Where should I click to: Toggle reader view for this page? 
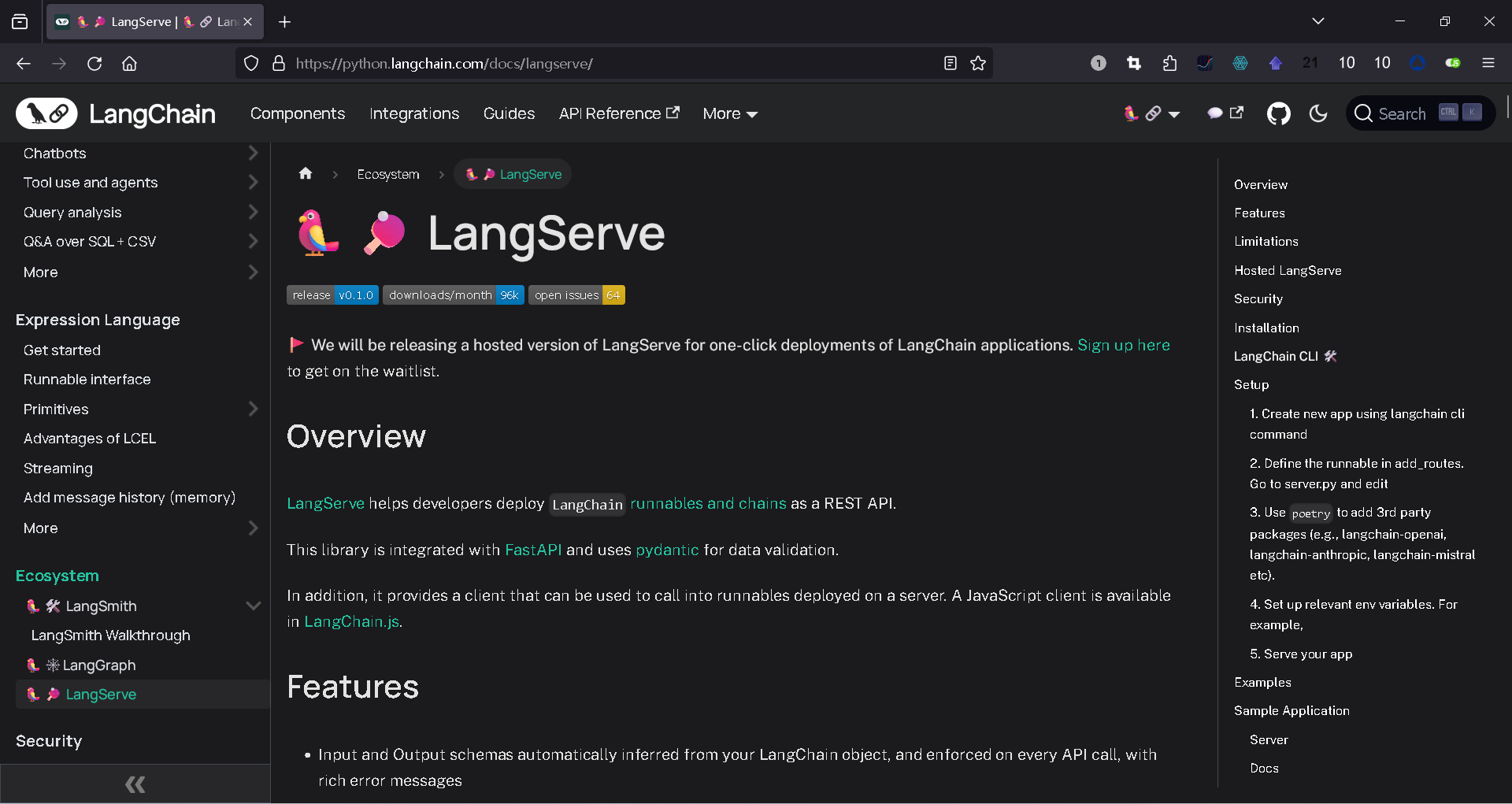[x=951, y=64]
